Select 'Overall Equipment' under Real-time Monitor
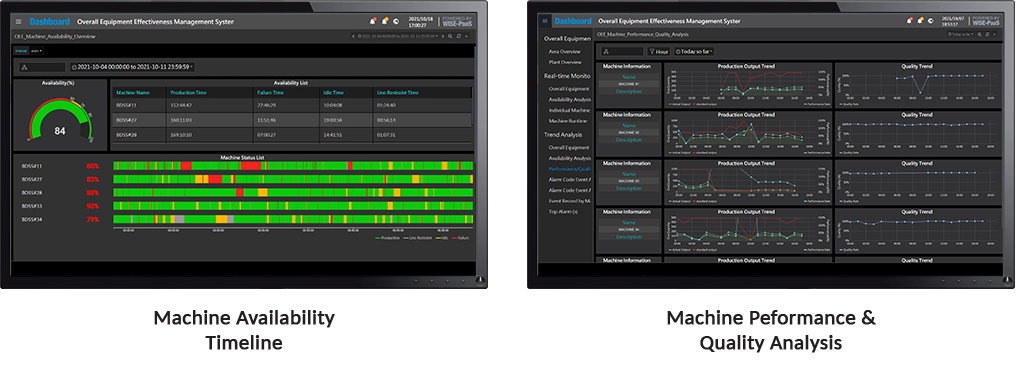 click(x=569, y=89)
